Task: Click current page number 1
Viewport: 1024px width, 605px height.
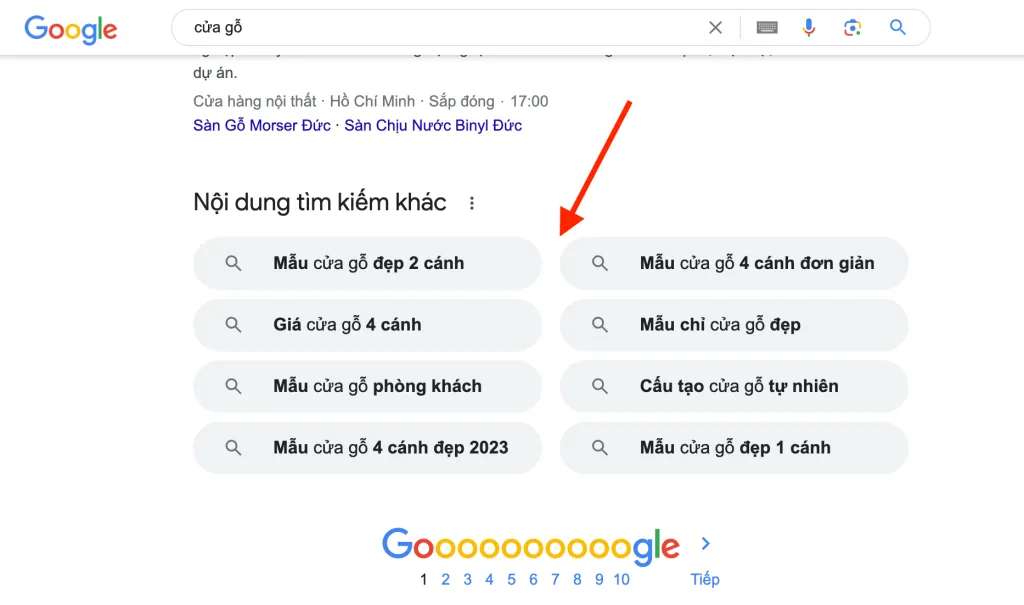Action: pyautogui.click(x=424, y=580)
